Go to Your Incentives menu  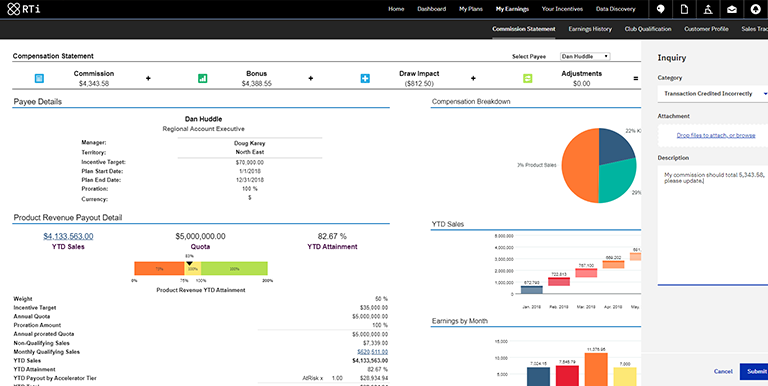[562, 9]
